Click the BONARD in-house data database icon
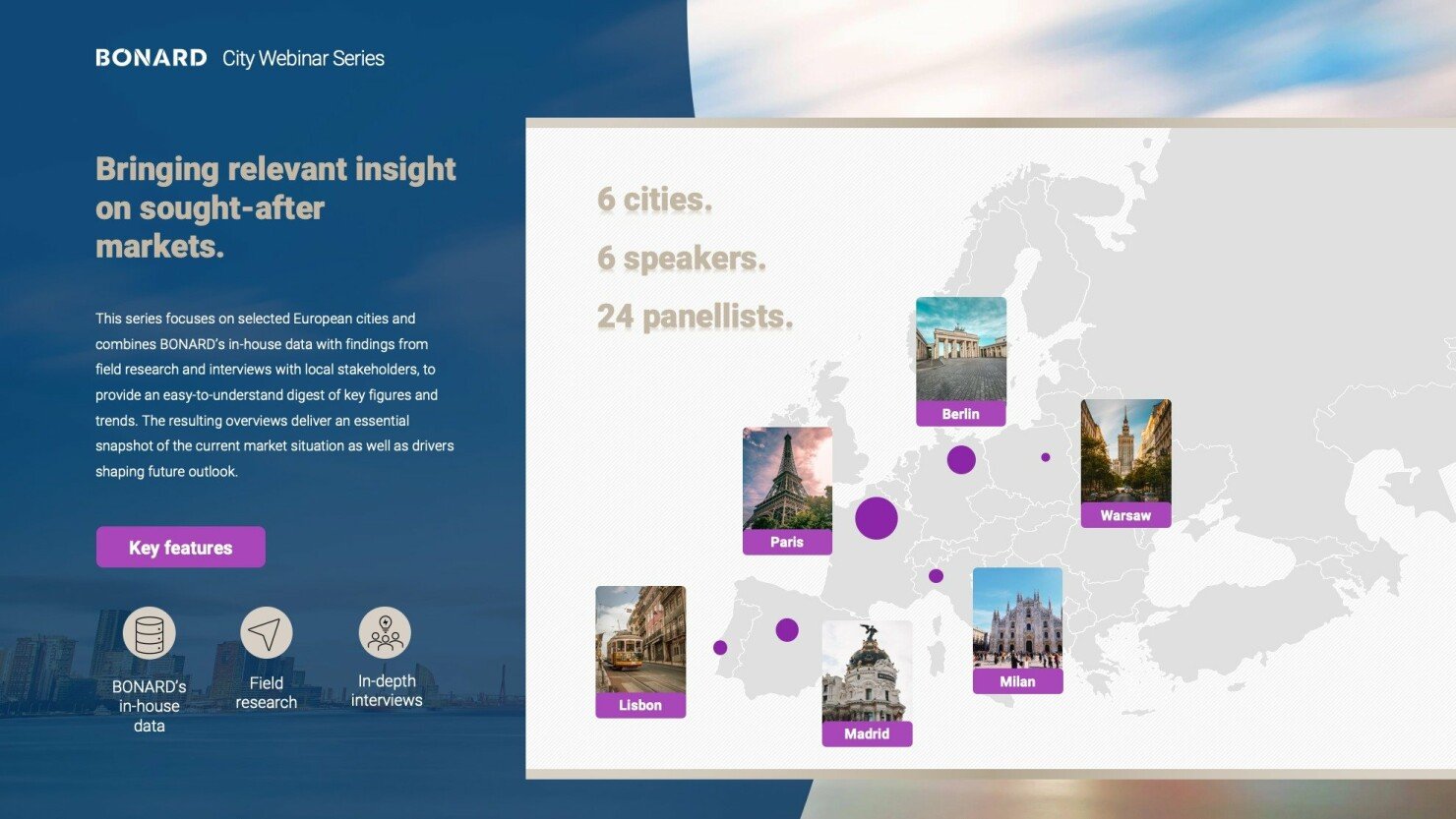Viewport: 1456px width, 819px height. pos(150,633)
